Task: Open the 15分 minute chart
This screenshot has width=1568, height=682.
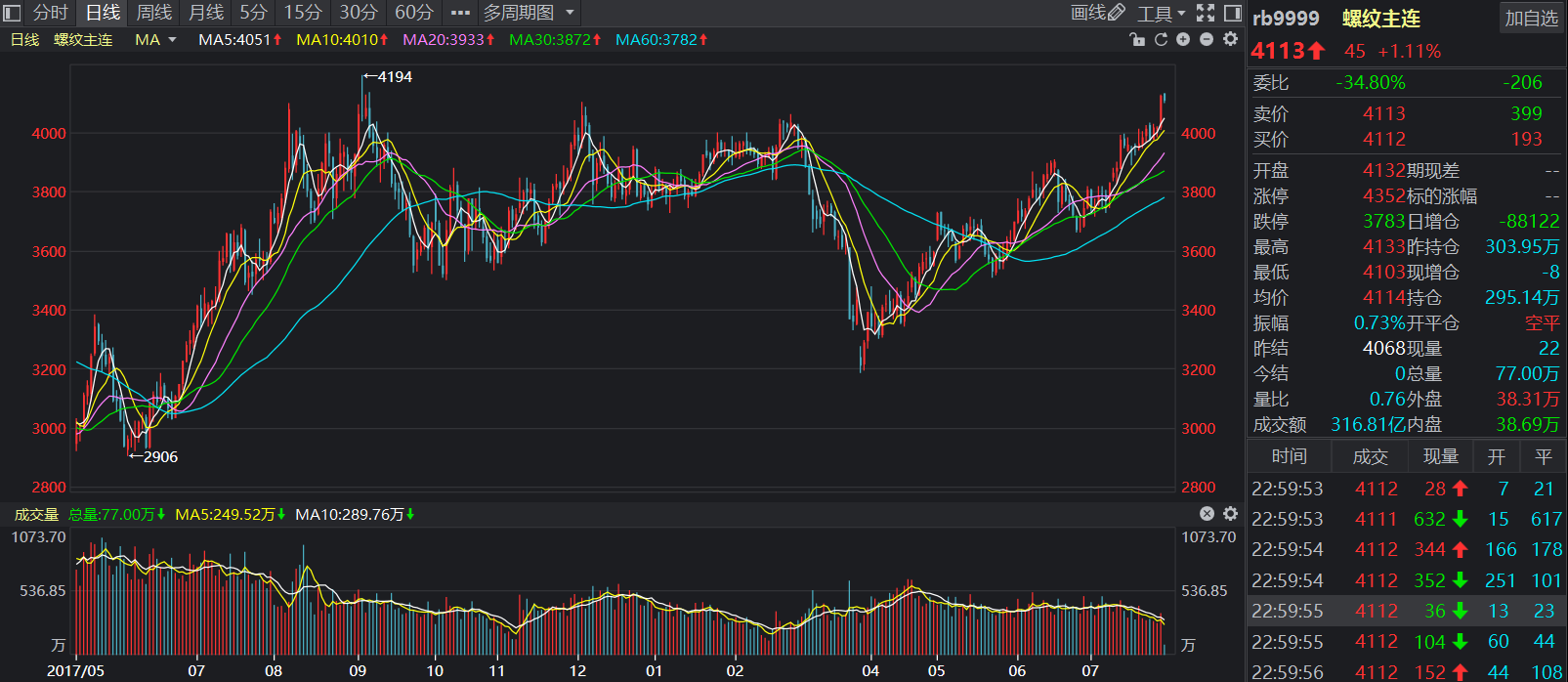Action: 302,13
